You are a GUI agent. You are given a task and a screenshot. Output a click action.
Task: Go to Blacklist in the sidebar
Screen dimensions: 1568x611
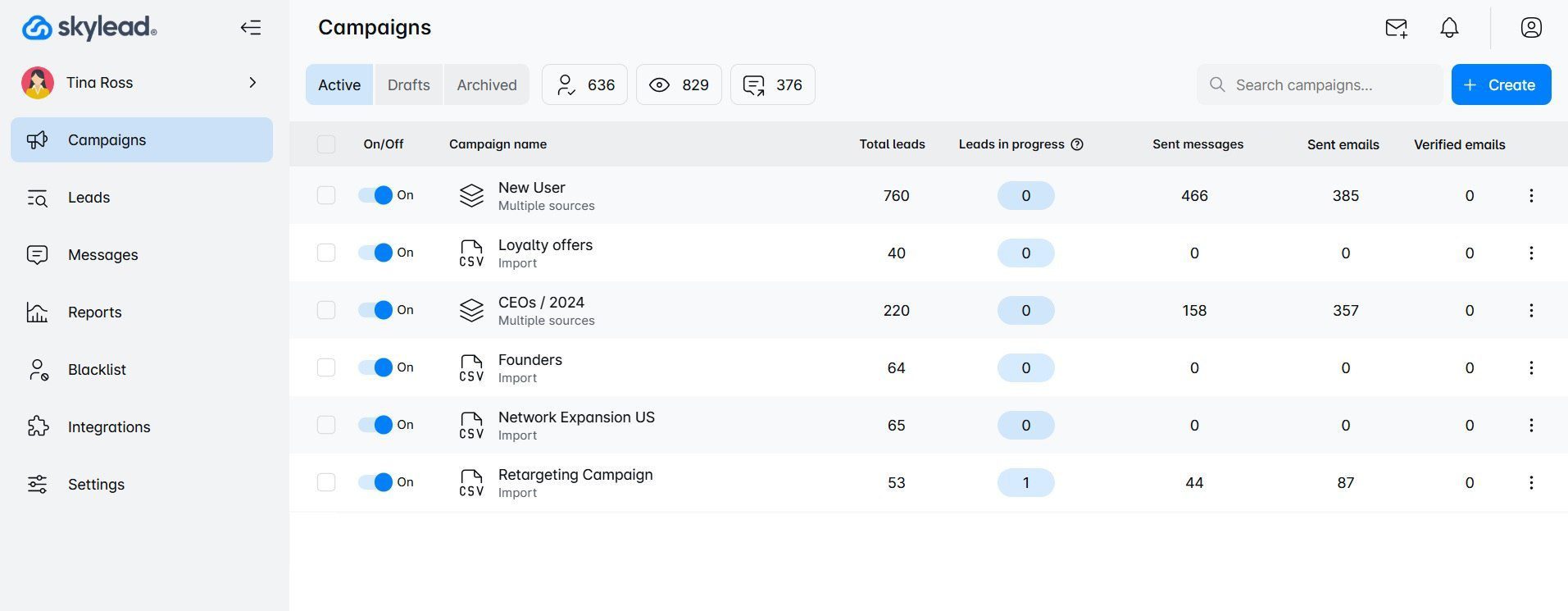(142, 370)
